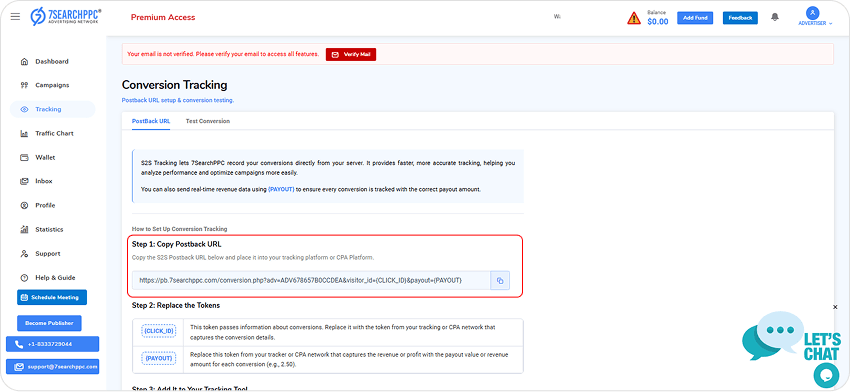Click the Profile sidebar icon
The image size is (850, 392).
pyautogui.click(x=24, y=205)
